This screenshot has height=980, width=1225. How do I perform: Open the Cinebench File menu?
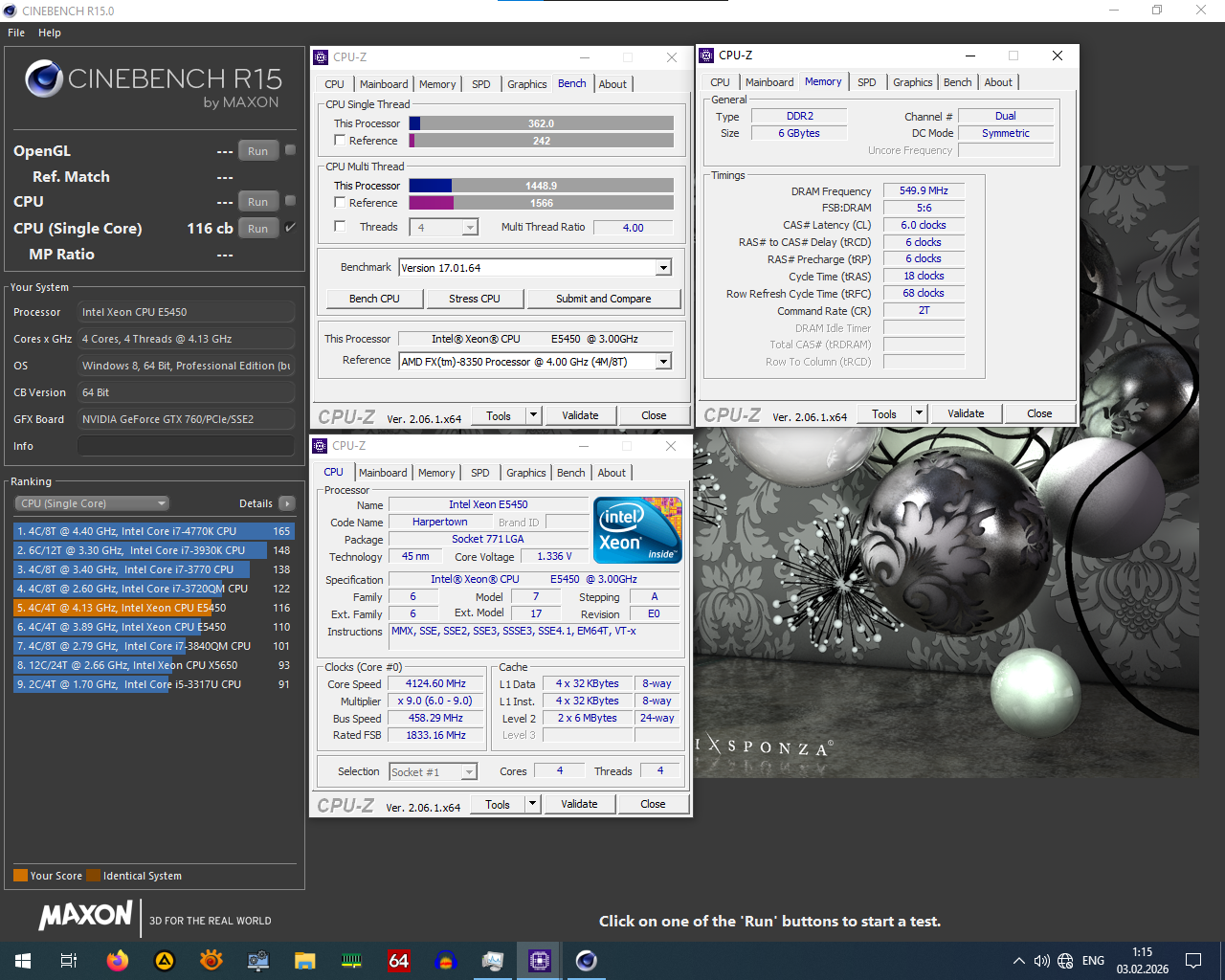point(16,33)
